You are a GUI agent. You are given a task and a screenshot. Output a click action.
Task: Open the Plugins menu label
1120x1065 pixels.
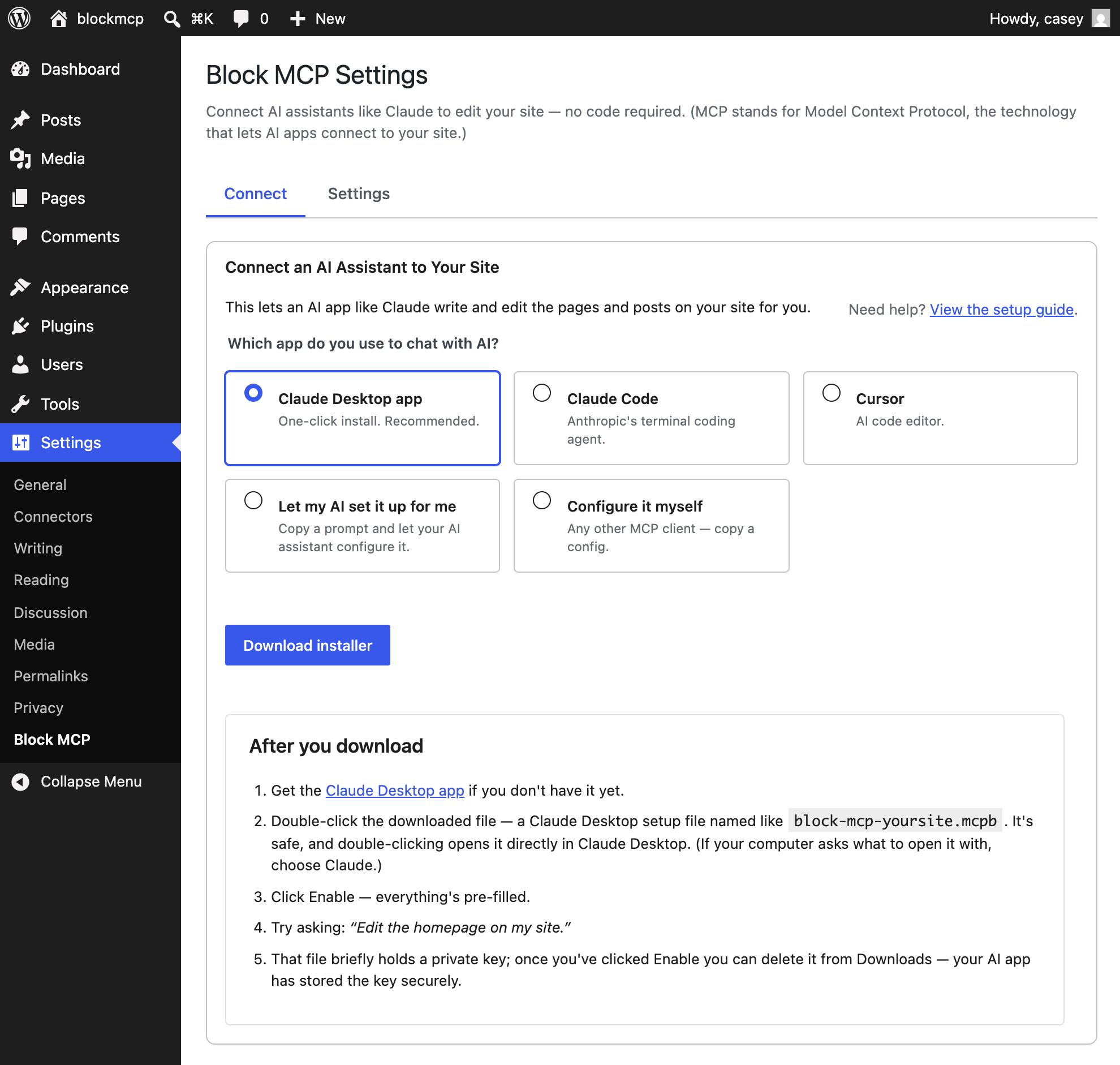tap(67, 326)
